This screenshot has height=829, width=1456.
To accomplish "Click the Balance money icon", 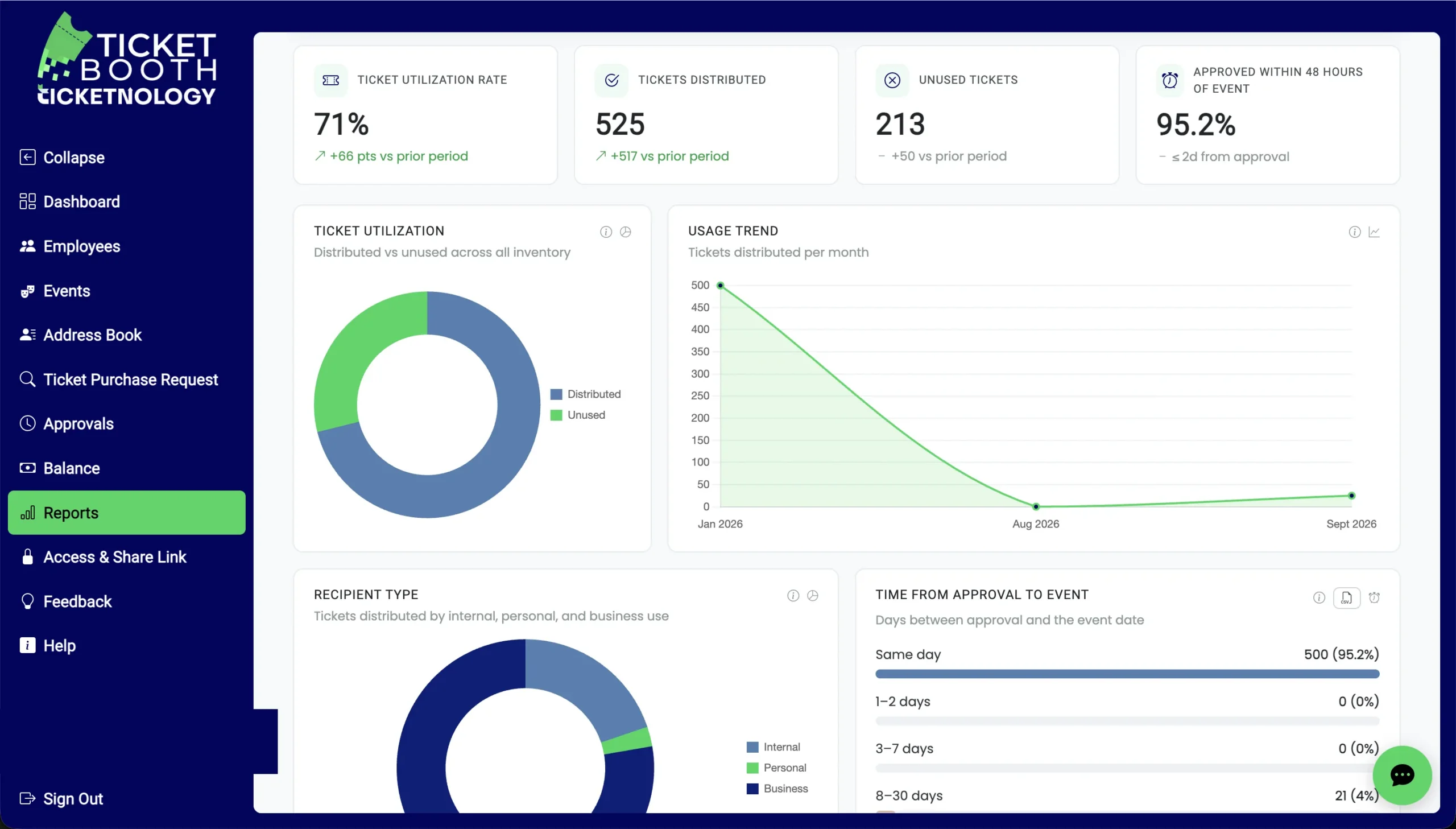I will 27,468.
